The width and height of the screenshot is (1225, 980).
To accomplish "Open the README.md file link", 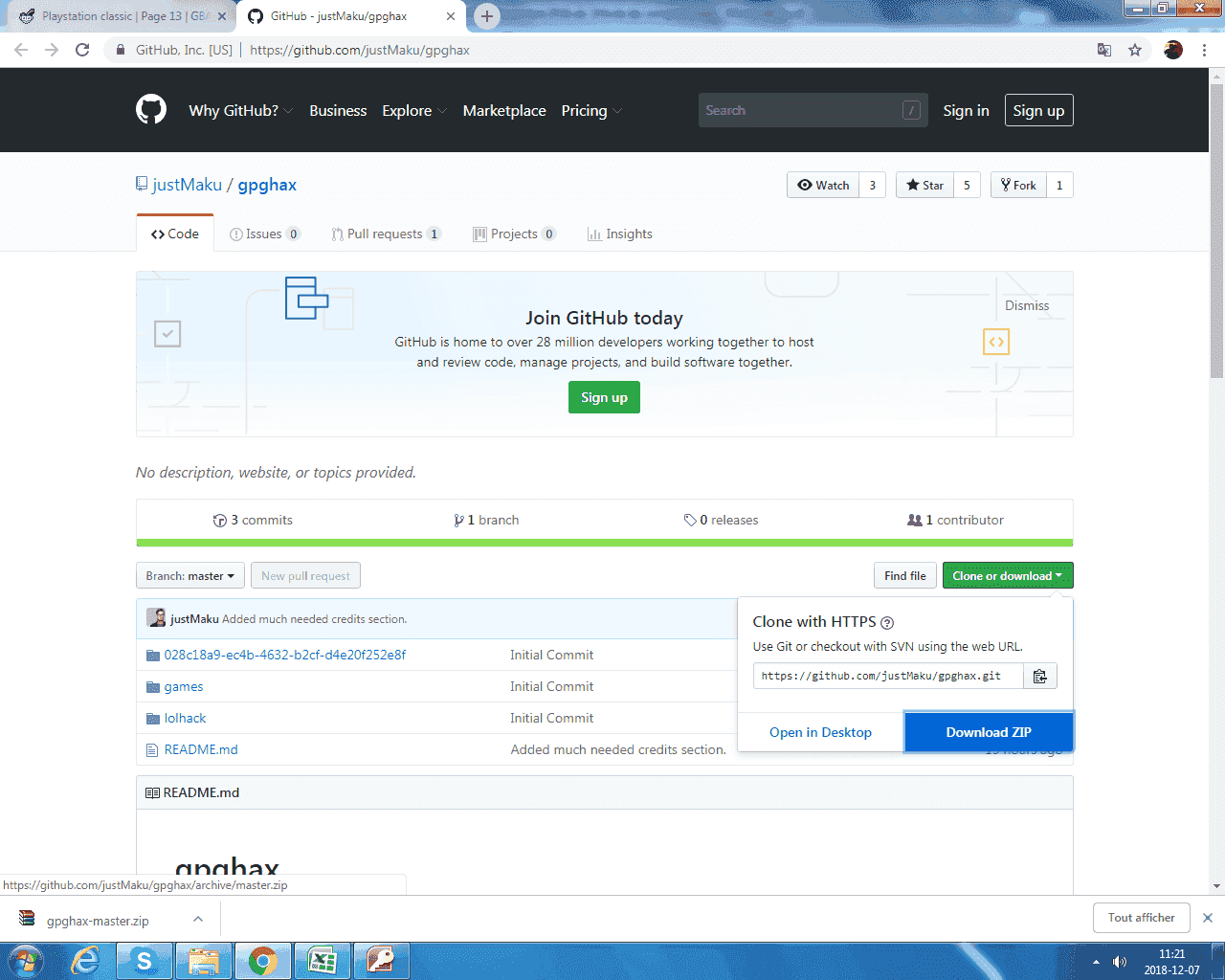I will coord(201,749).
